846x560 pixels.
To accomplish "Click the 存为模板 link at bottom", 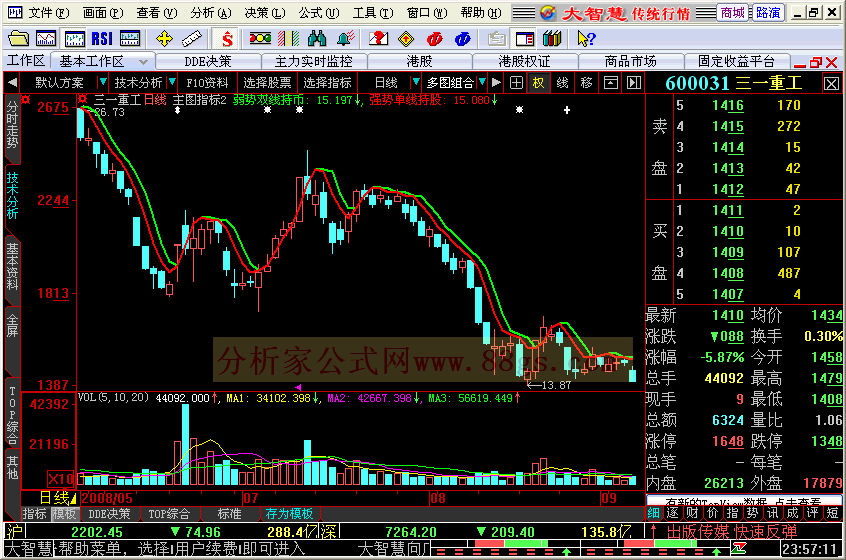I will 289,514.
